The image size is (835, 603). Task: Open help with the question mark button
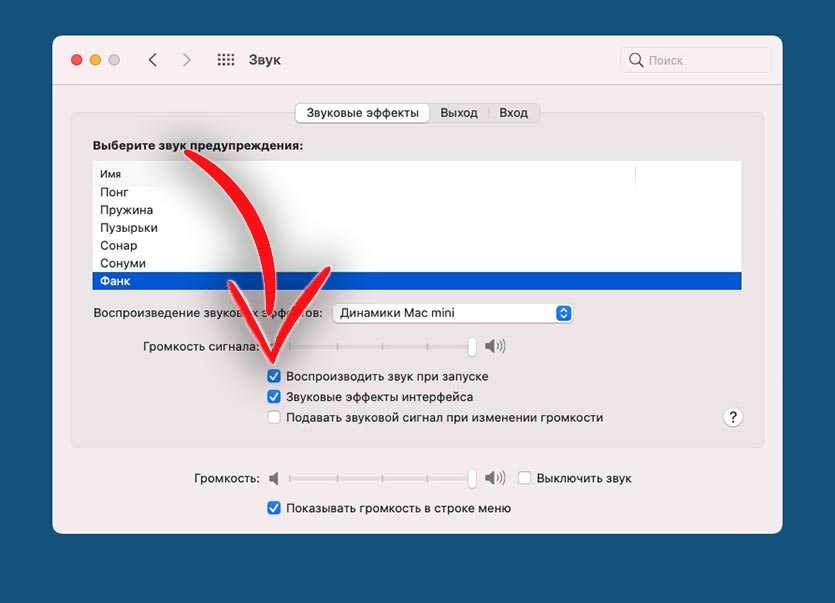(733, 417)
